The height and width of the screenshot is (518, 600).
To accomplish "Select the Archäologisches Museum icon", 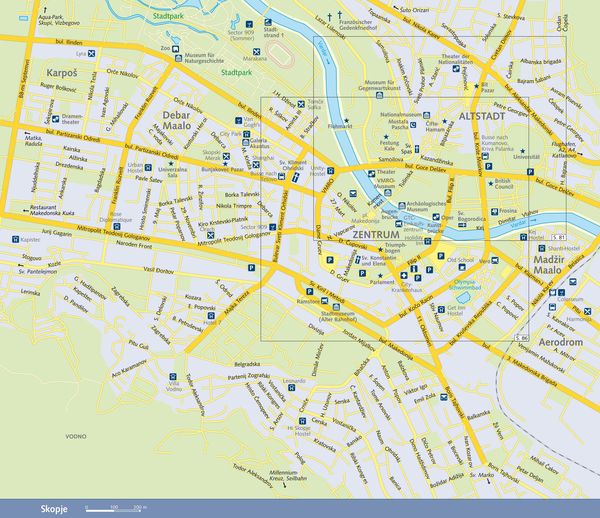I will tap(402, 205).
